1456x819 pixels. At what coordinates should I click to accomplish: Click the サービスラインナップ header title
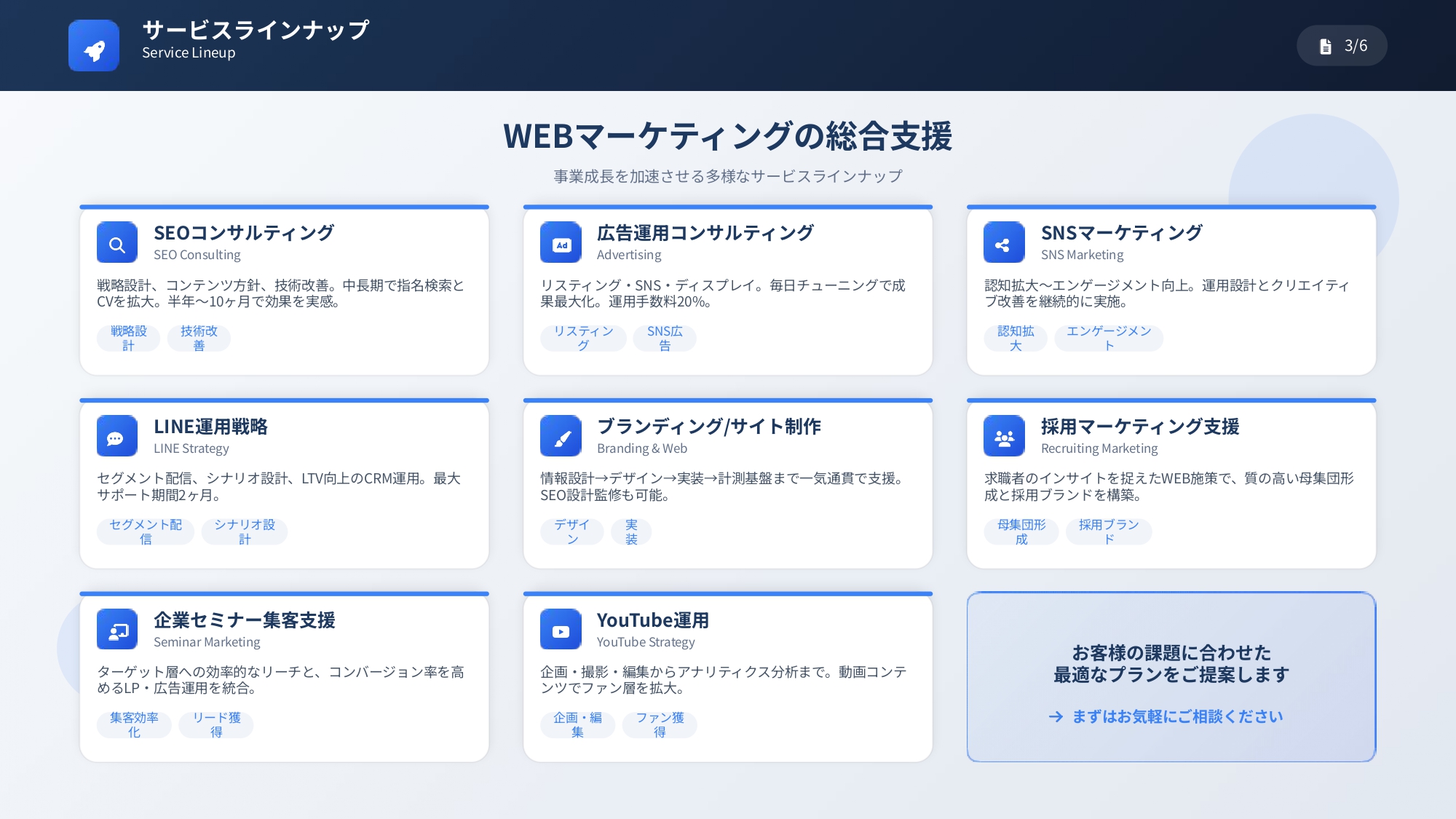tap(256, 30)
